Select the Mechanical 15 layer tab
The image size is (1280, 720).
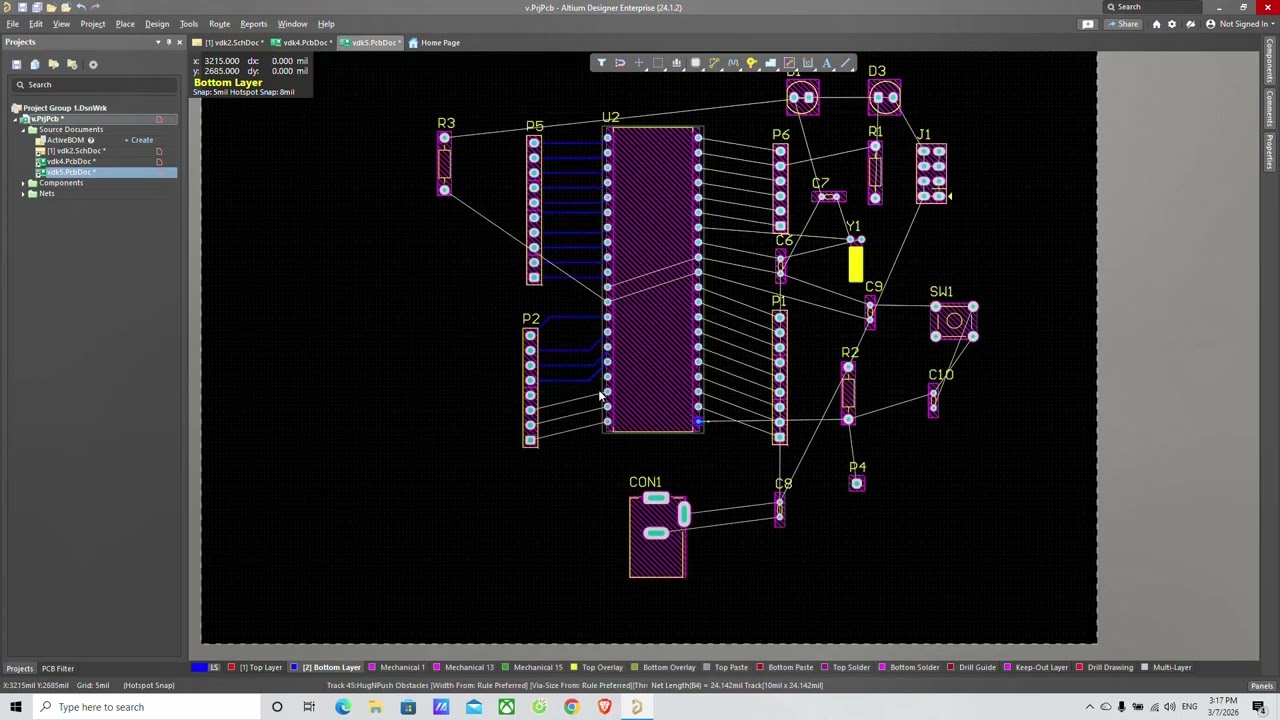534,667
